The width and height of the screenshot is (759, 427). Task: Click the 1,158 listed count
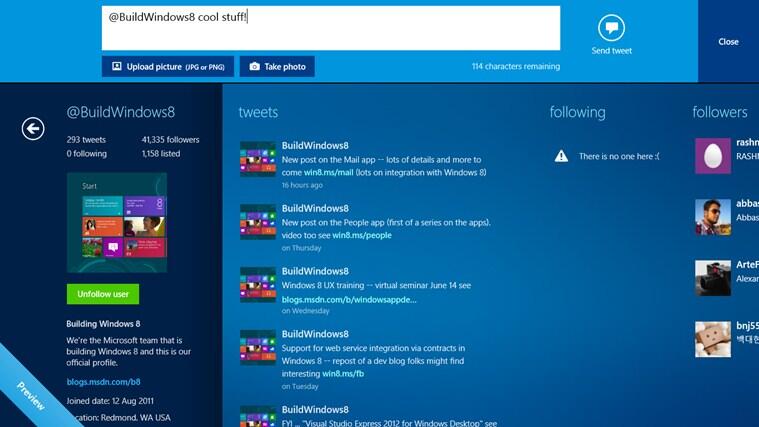click(161, 153)
